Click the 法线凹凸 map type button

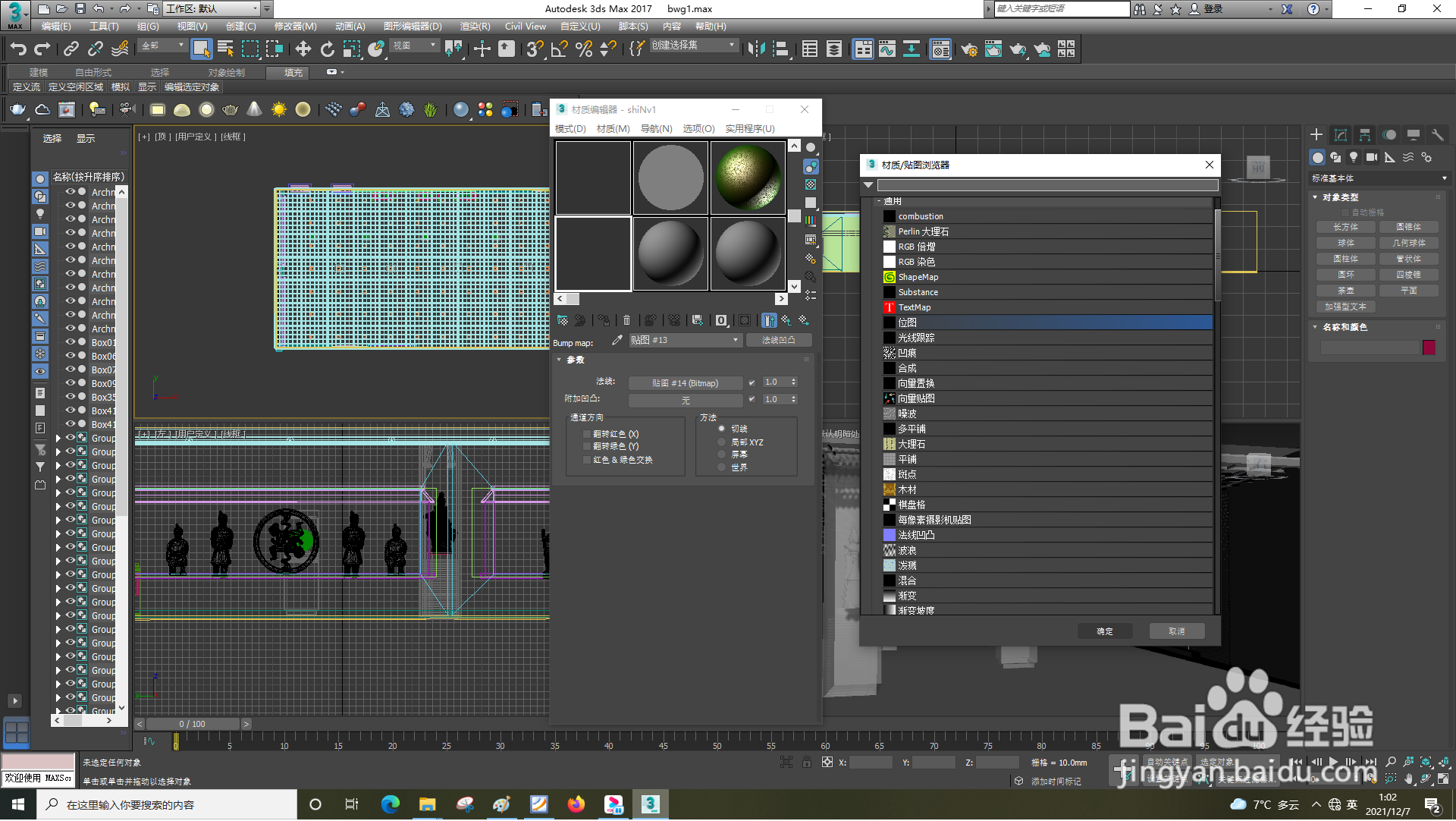779,341
